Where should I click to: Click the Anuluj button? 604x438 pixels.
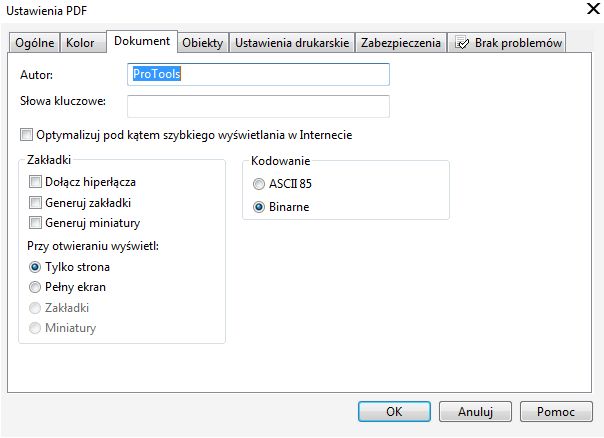tap(476, 411)
